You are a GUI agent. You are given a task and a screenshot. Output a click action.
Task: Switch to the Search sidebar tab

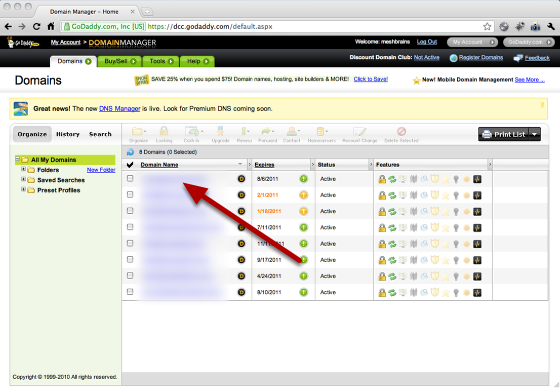100,134
